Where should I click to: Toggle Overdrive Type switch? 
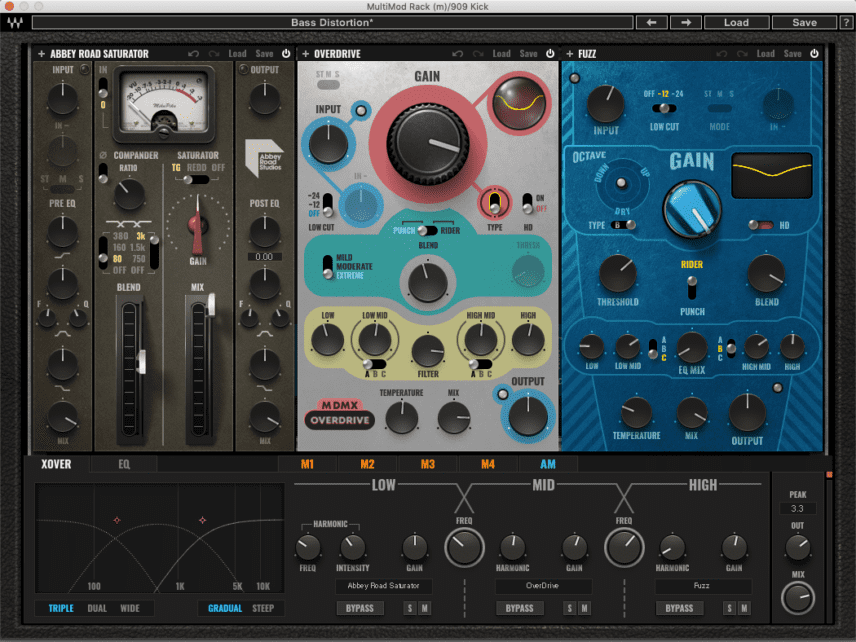click(x=494, y=203)
